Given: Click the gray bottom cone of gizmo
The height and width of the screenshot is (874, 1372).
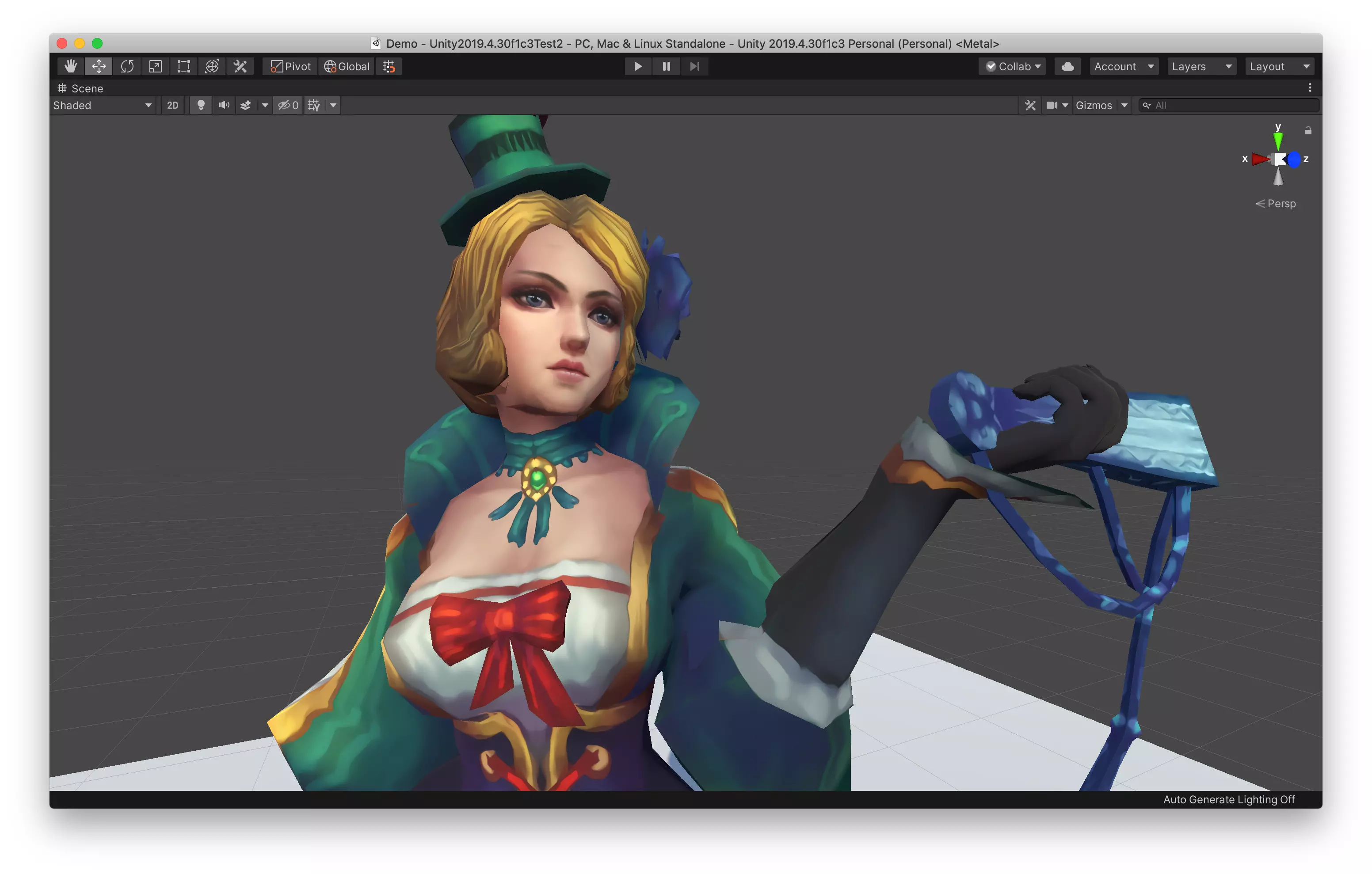Looking at the screenshot, I should click(1279, 177).
